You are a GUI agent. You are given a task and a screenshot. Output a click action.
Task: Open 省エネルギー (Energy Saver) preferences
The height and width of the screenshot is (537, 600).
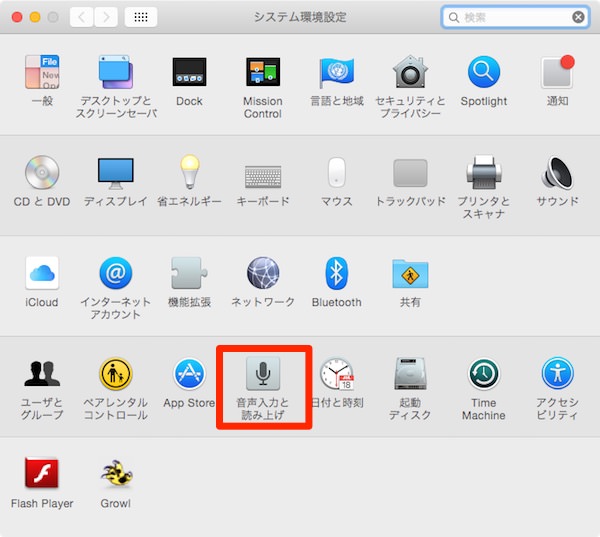tap(189, 172)
